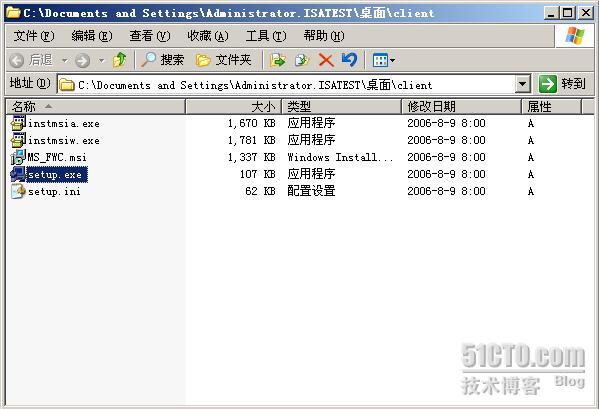This screenshot has height=409, width=599.
Task: Click the 配置设置 type text
Action: (x=311, y=191)
